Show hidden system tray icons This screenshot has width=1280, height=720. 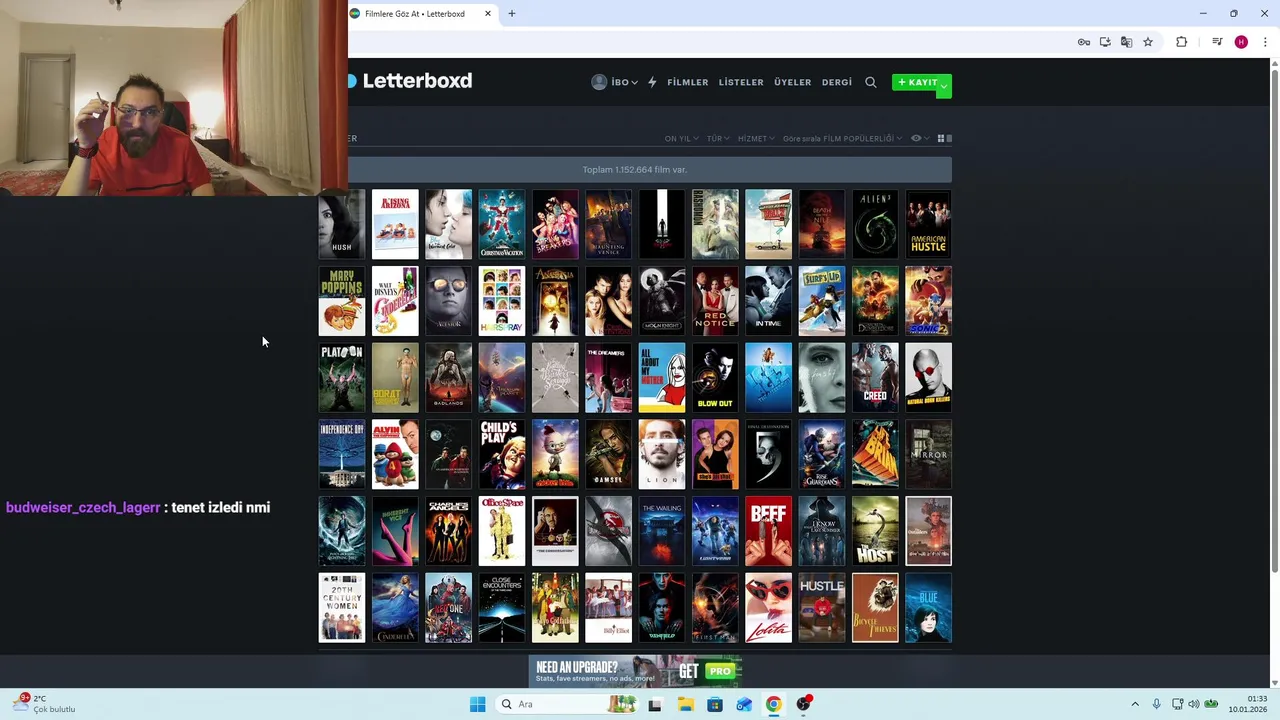click(1134, 704)
